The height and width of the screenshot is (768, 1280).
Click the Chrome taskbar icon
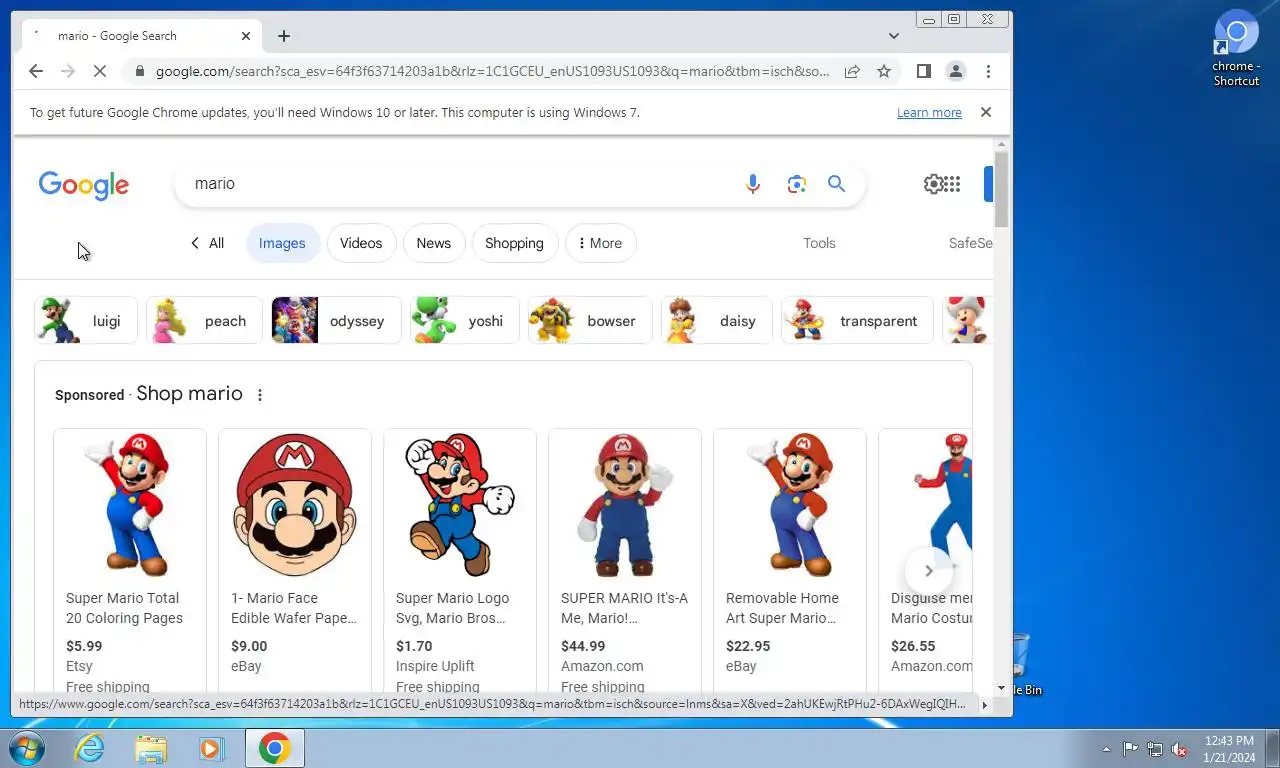(x=274, y=748)
